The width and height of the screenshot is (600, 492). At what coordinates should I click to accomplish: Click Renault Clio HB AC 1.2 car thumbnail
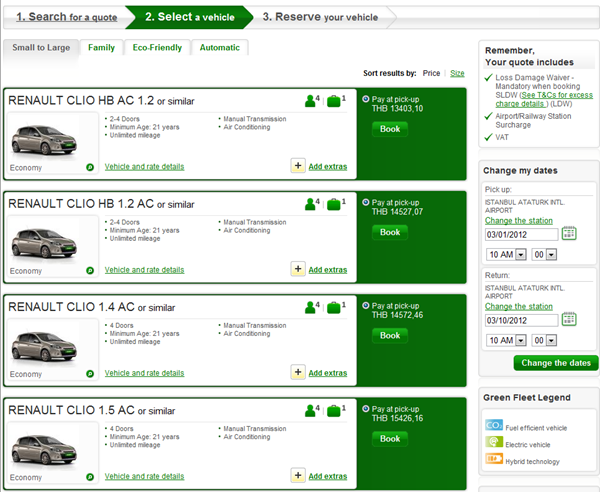(x=44, y=140)
